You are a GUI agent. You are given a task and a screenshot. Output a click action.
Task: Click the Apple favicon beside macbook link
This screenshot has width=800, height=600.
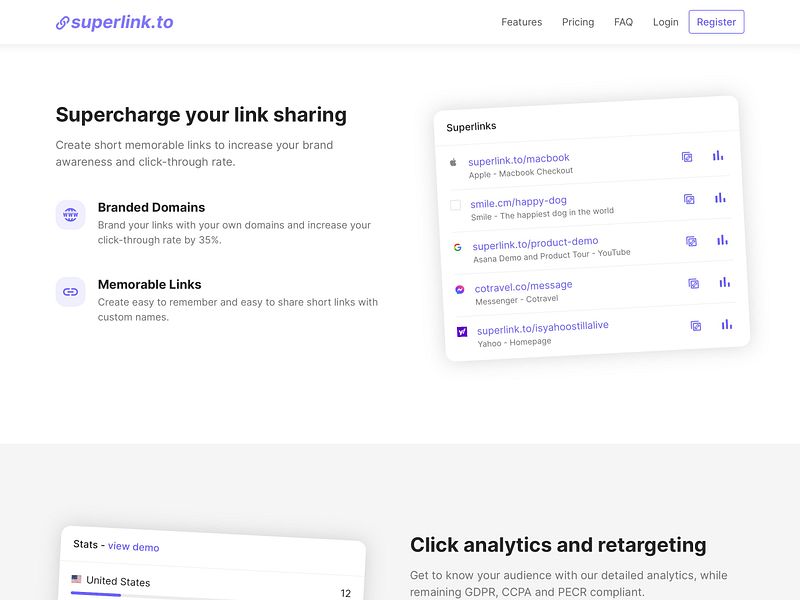(x=453, y=163)
